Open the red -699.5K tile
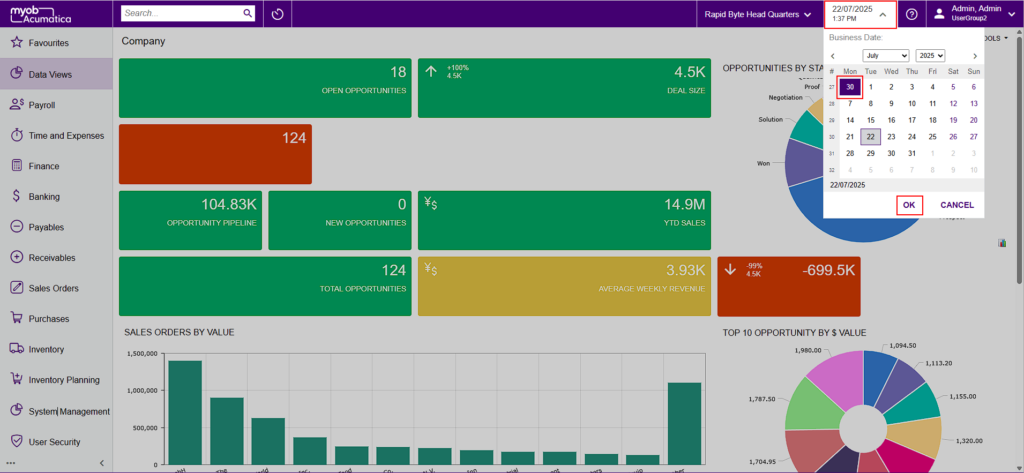Viewport: 1024px width, 473px height. (x=789, y=286)
